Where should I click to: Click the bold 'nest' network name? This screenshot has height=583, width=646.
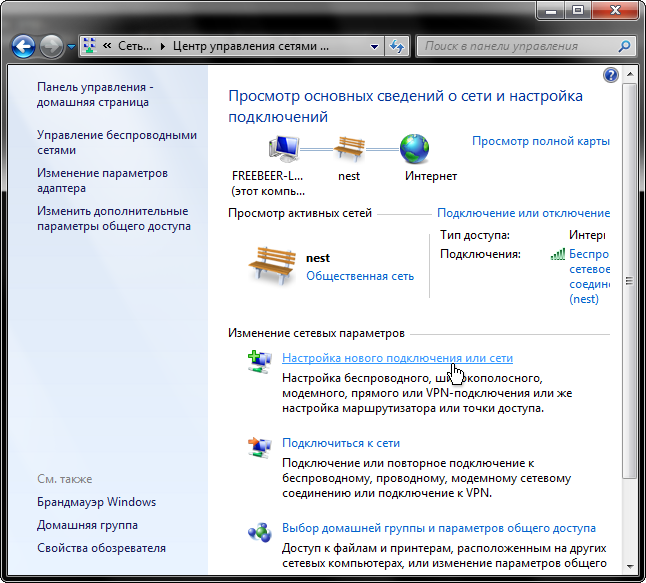318,258
